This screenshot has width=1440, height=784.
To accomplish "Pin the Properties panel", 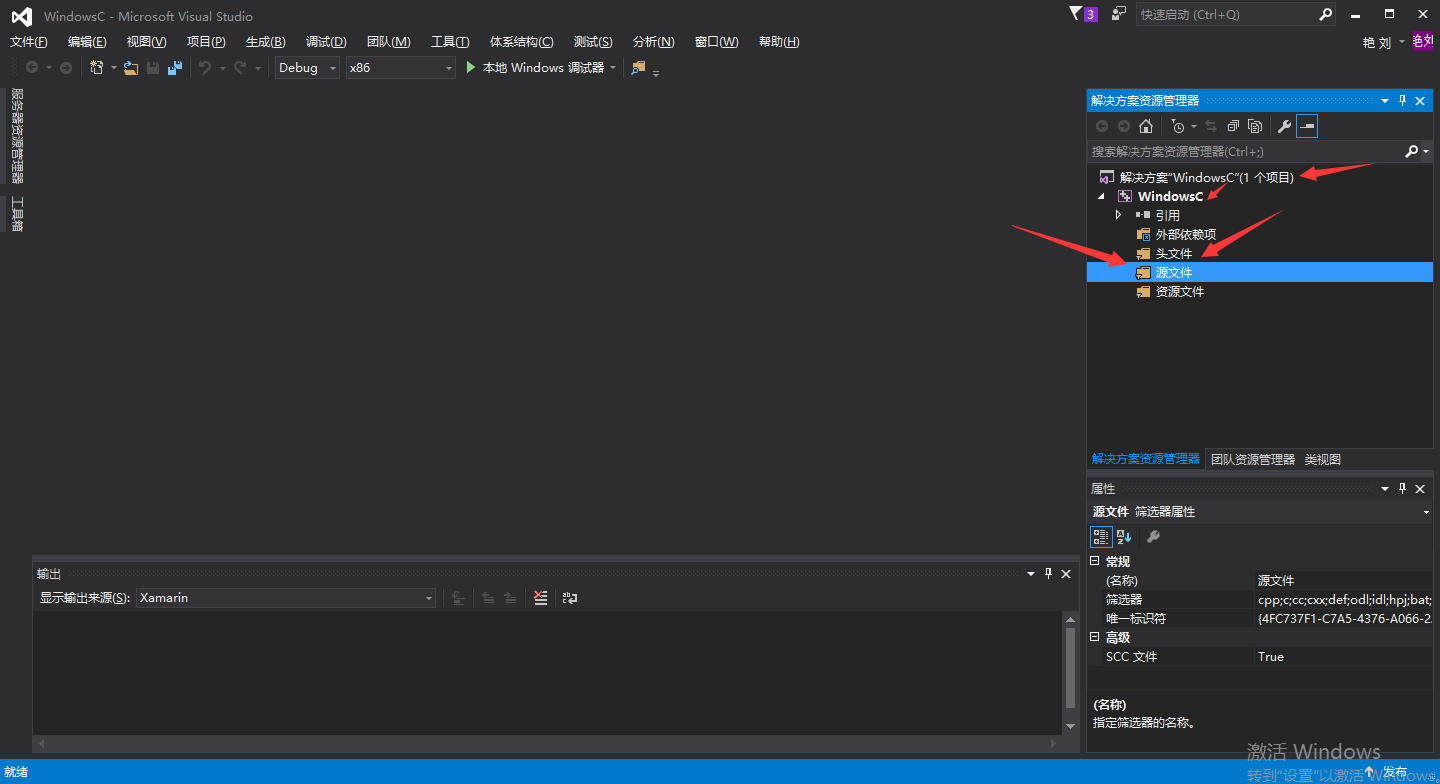I will [x=1403, y=489].
